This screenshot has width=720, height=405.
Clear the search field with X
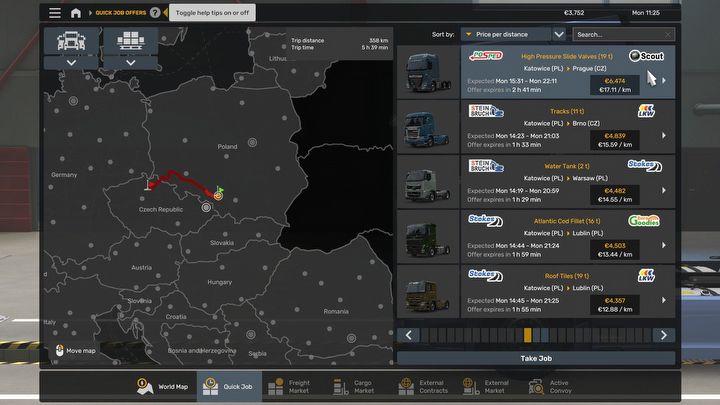(668, 34)
